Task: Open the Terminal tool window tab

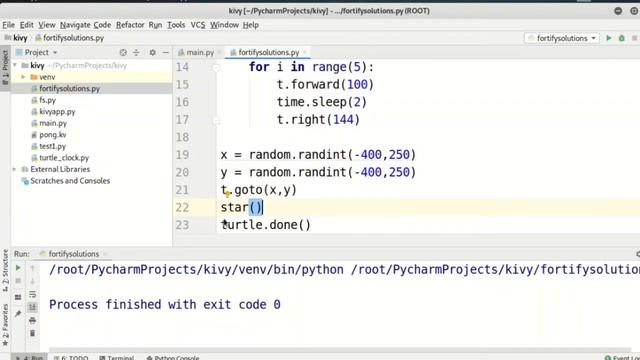Action: pyautogui.click(x=117, y=358)
